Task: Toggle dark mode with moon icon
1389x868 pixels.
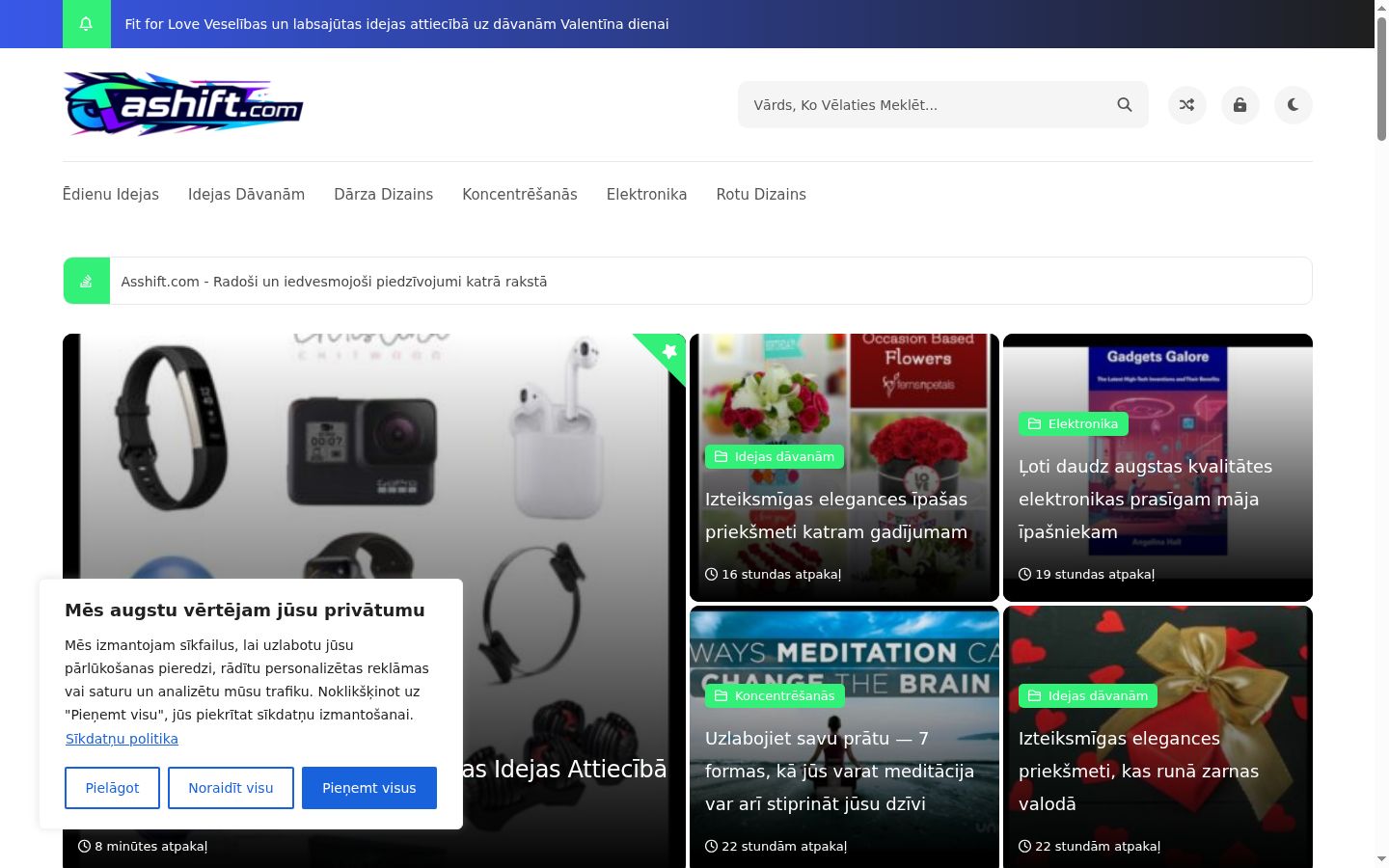Action: [1294, 105]
